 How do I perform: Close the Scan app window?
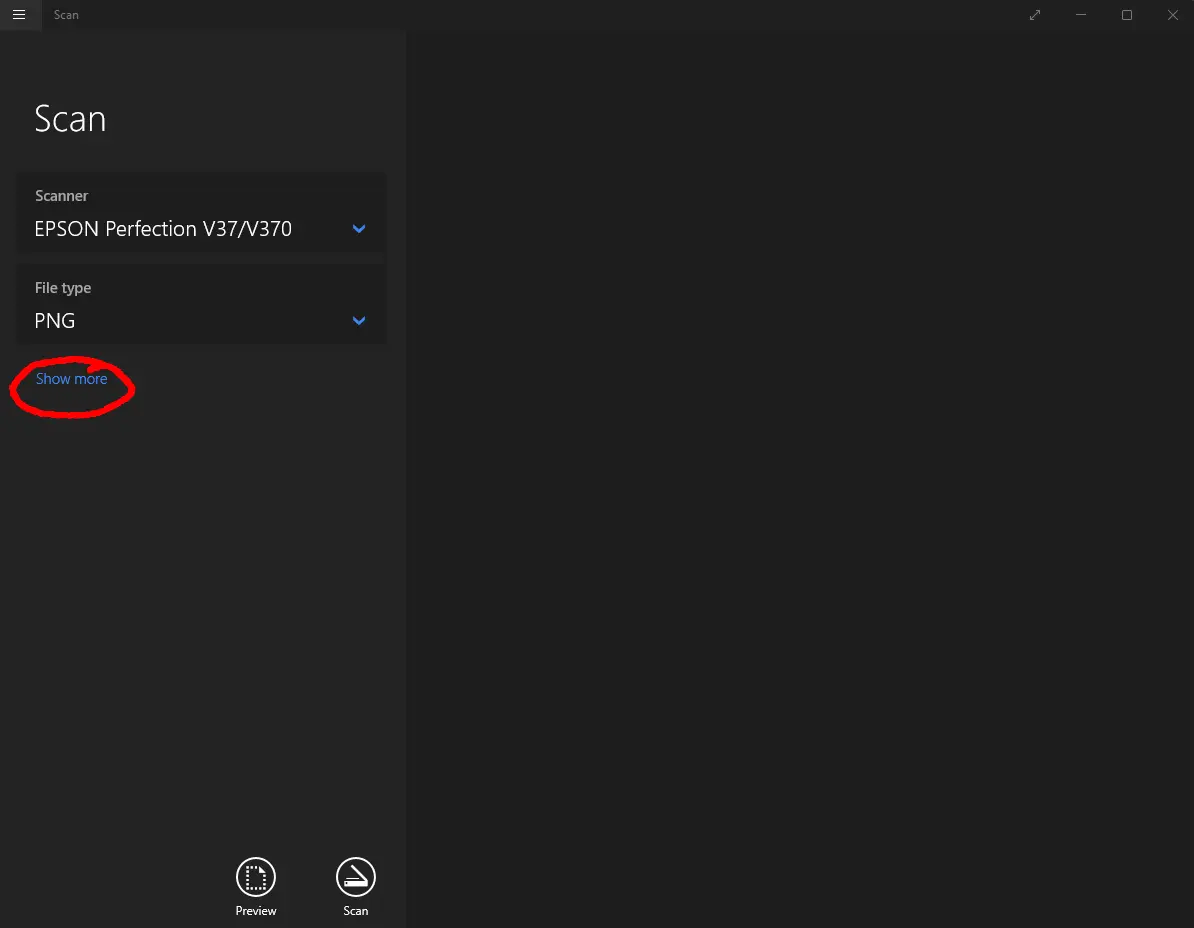1173,15
